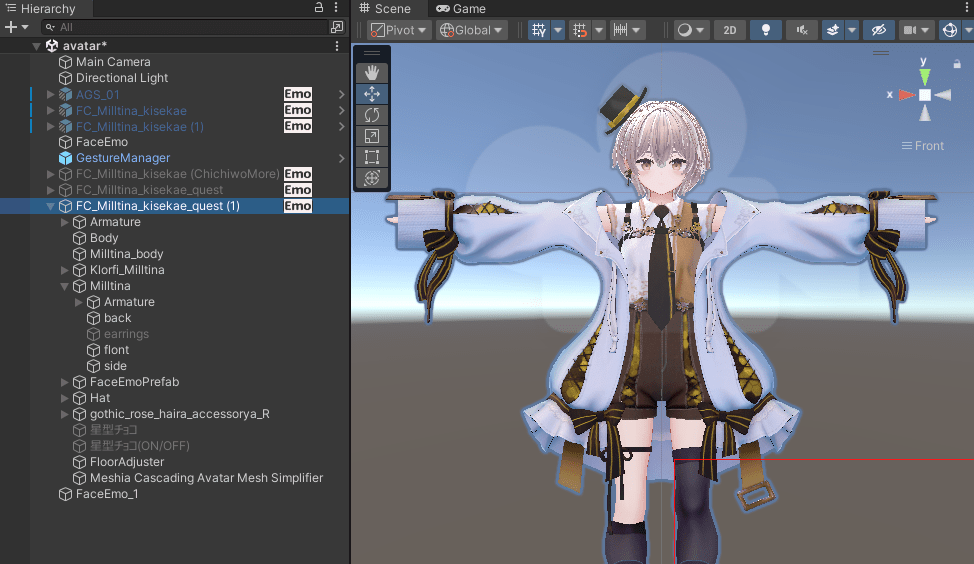Toggle scene audio mute
Screen dimensions: 974x564
click(x=802, y=30)
